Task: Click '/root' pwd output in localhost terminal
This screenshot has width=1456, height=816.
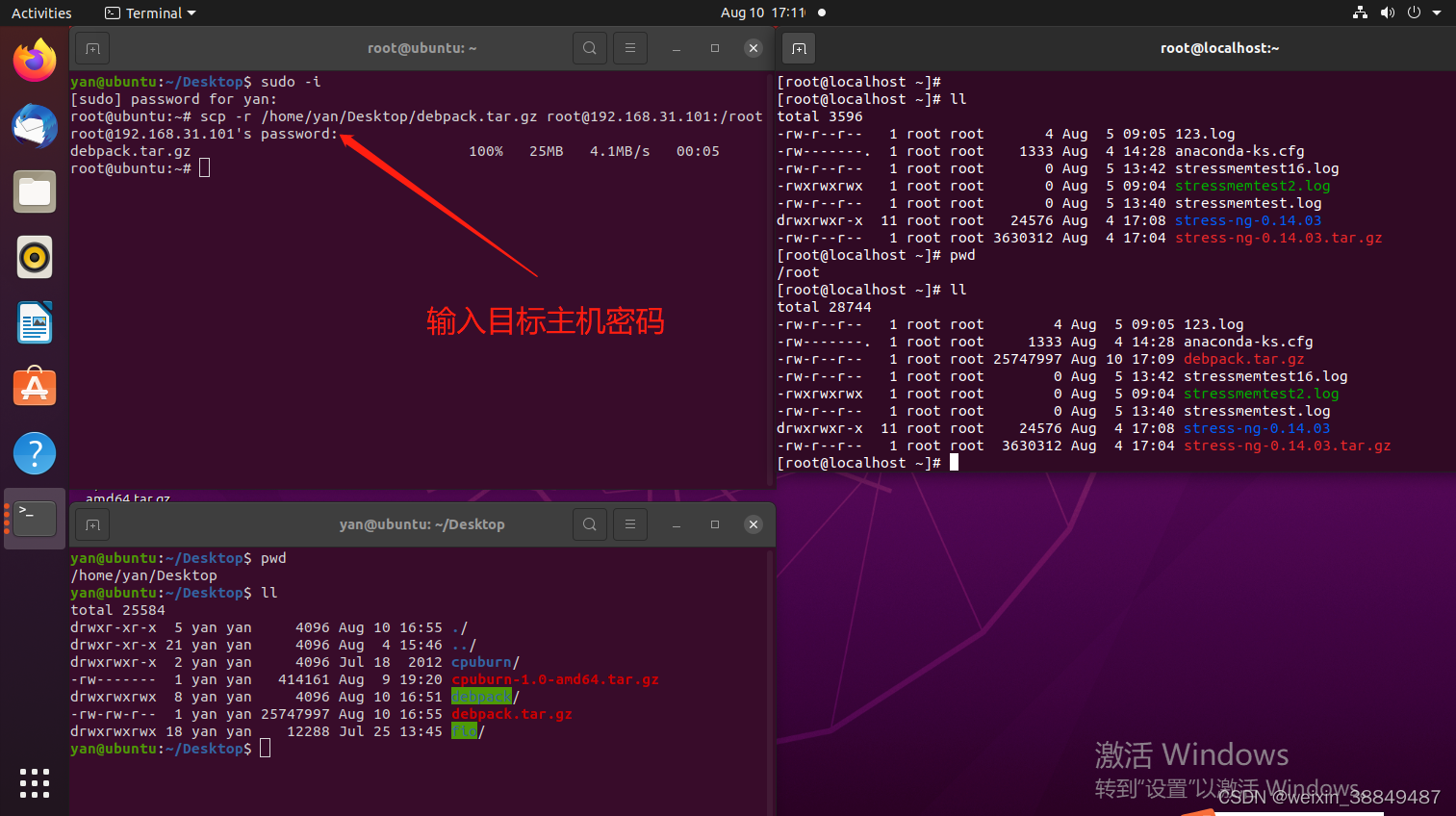Action: [798, 272]
